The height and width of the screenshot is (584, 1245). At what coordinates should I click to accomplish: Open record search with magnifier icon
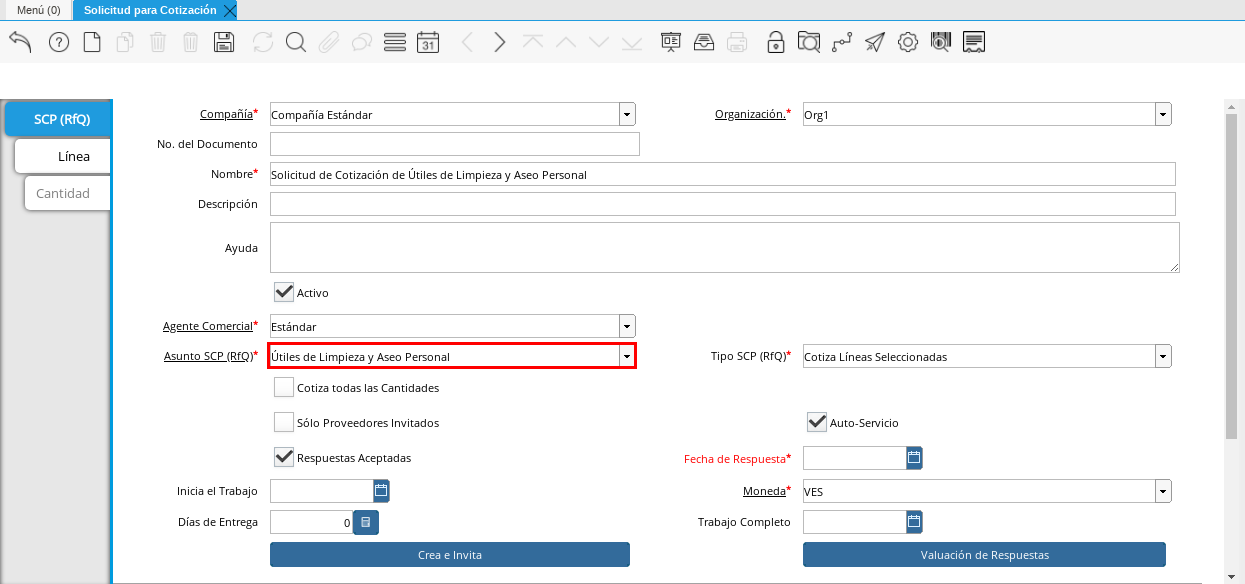pos(295,42)
